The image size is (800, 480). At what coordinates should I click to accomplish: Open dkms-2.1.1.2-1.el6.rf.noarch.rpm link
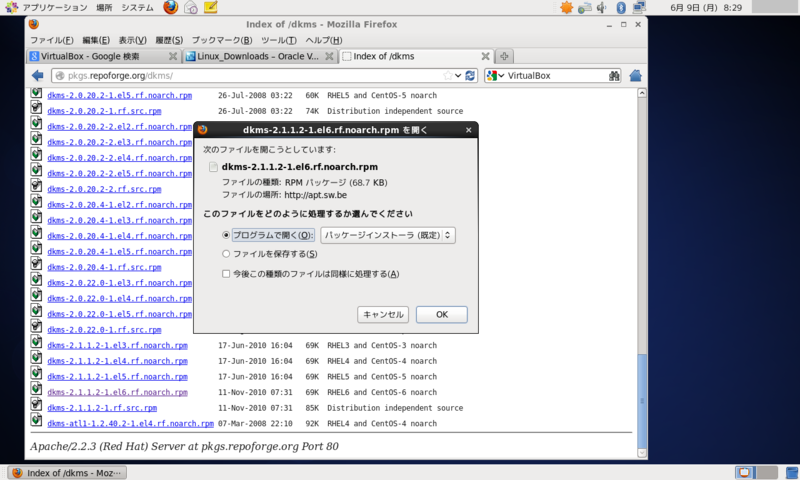pyautogui.click(x=117, y=392)
